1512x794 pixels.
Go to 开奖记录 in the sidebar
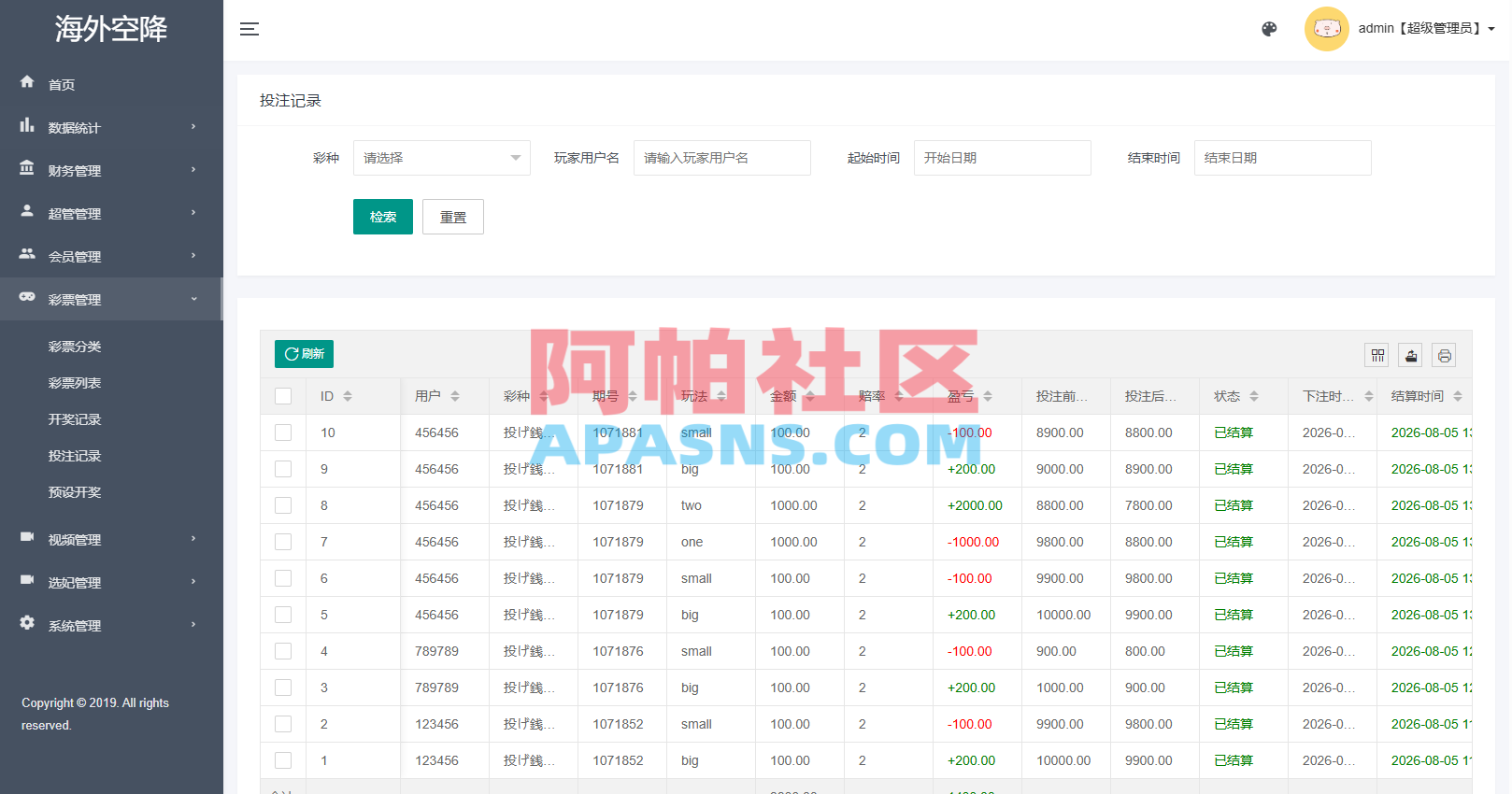click(75, 419)
